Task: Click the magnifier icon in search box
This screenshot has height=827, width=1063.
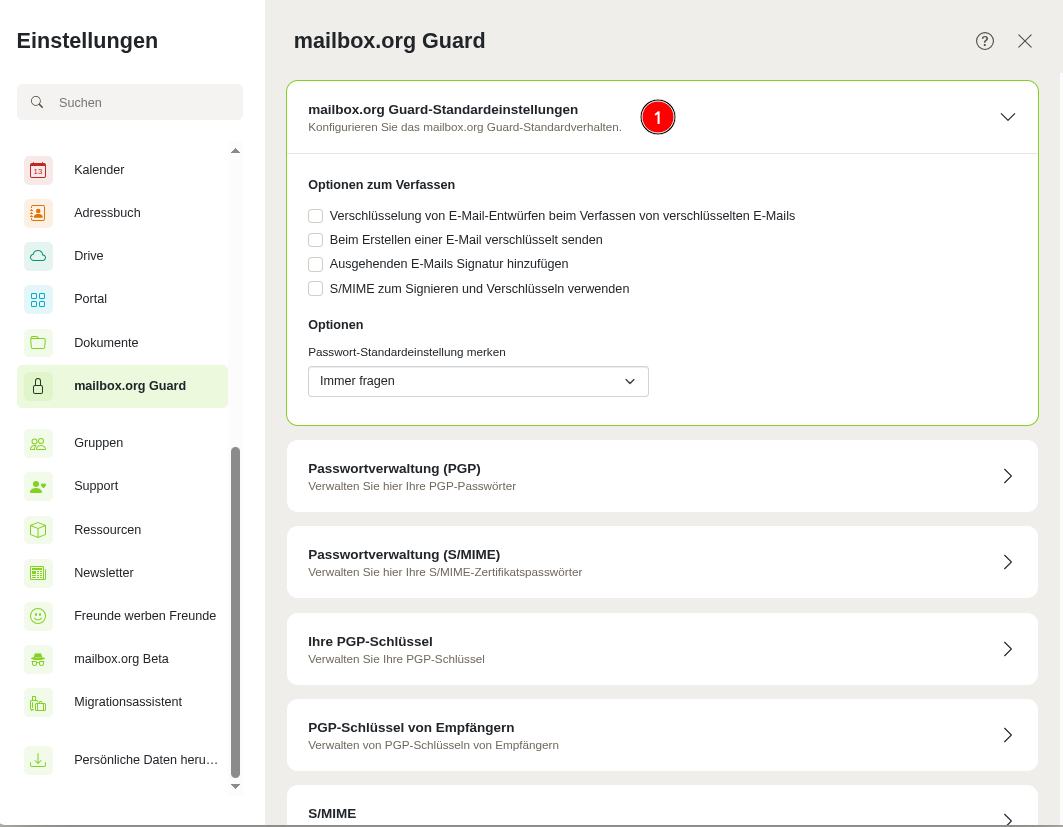Action: point(37,102)
